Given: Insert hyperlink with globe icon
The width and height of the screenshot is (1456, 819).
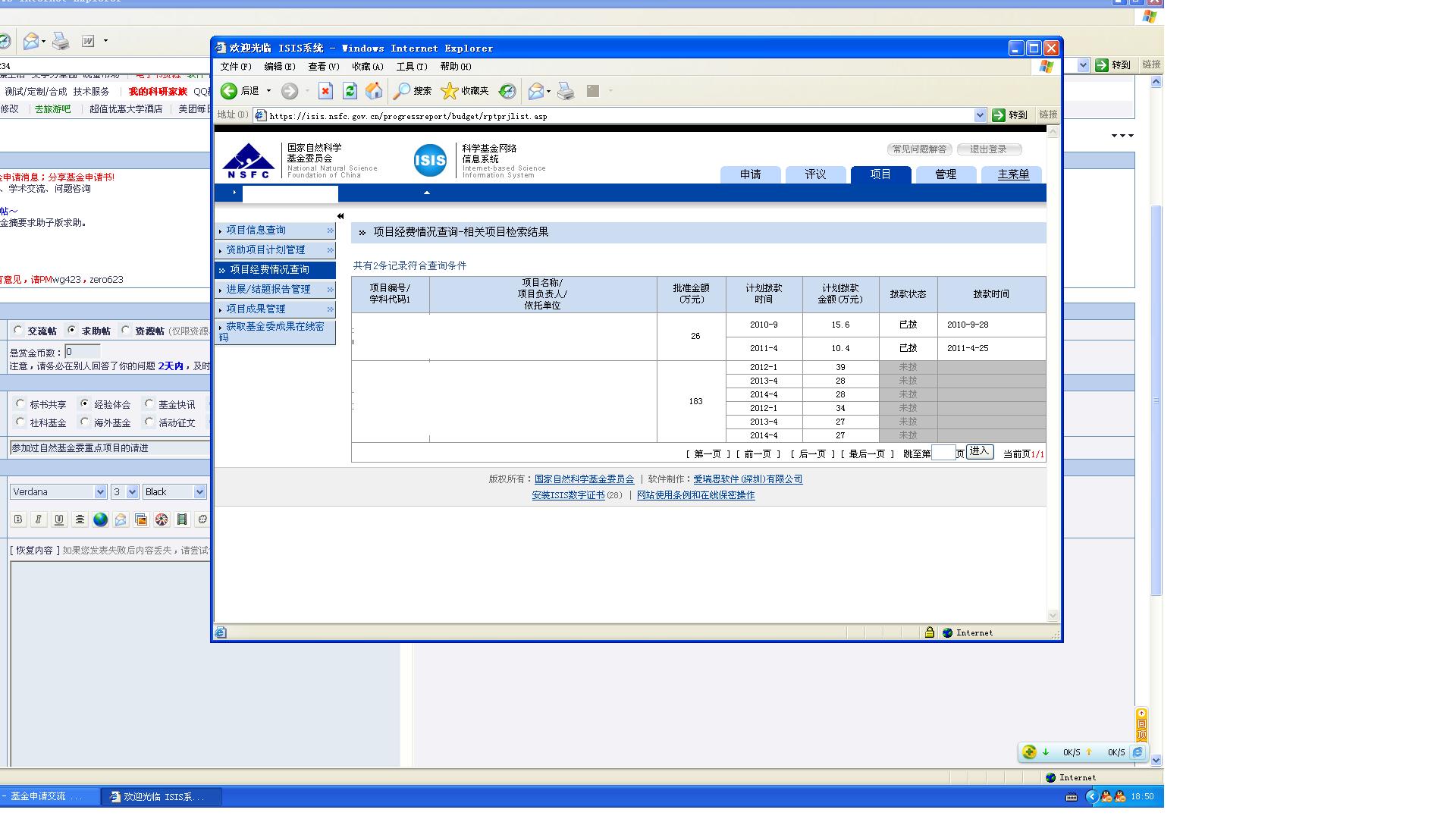Looking at the screenshot, I should coord(100,519).
